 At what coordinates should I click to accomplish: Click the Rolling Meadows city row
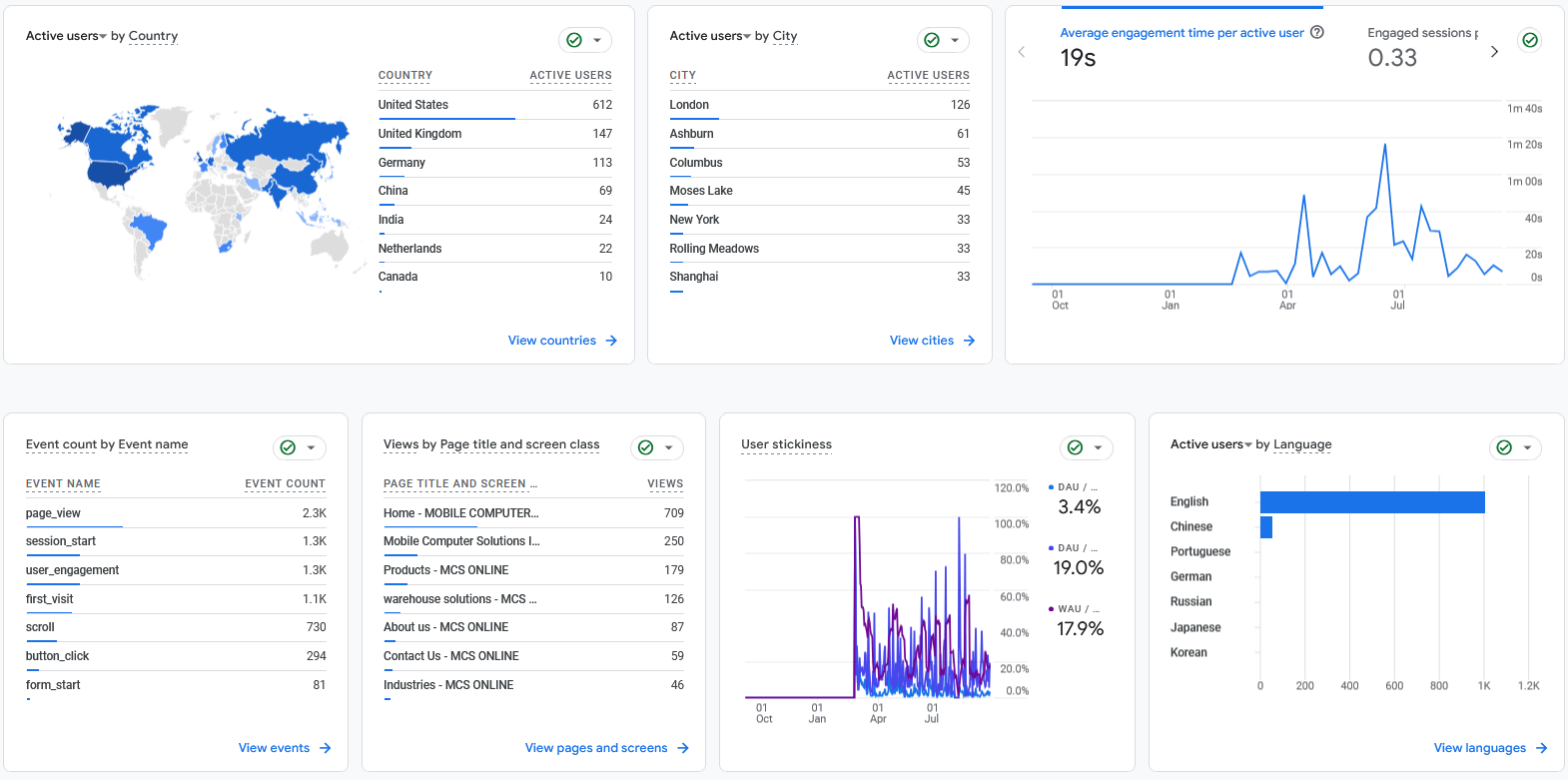820,249
